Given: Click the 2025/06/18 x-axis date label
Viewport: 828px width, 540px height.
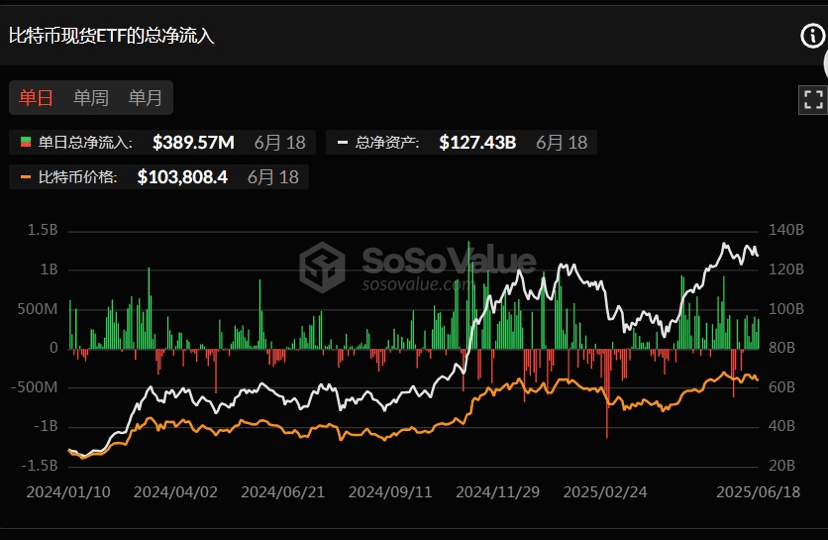Looking at the screenshot, I should point(758,492).
